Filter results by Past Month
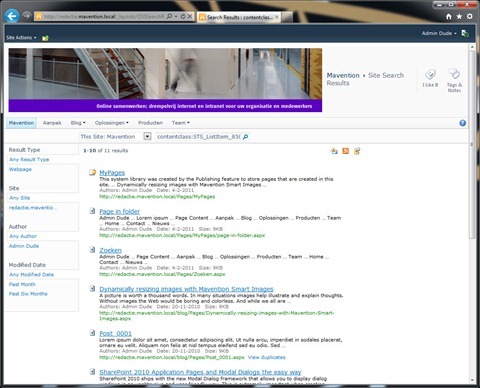Image resolution: width=480 pixels, height=388 pixels. coord(22,284)
